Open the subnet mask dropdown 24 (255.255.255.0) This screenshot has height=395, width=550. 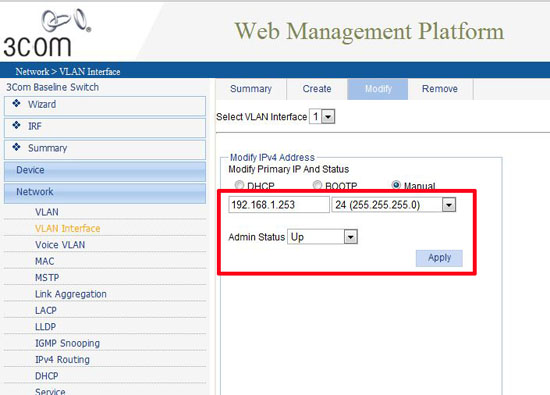click(394, 205)
